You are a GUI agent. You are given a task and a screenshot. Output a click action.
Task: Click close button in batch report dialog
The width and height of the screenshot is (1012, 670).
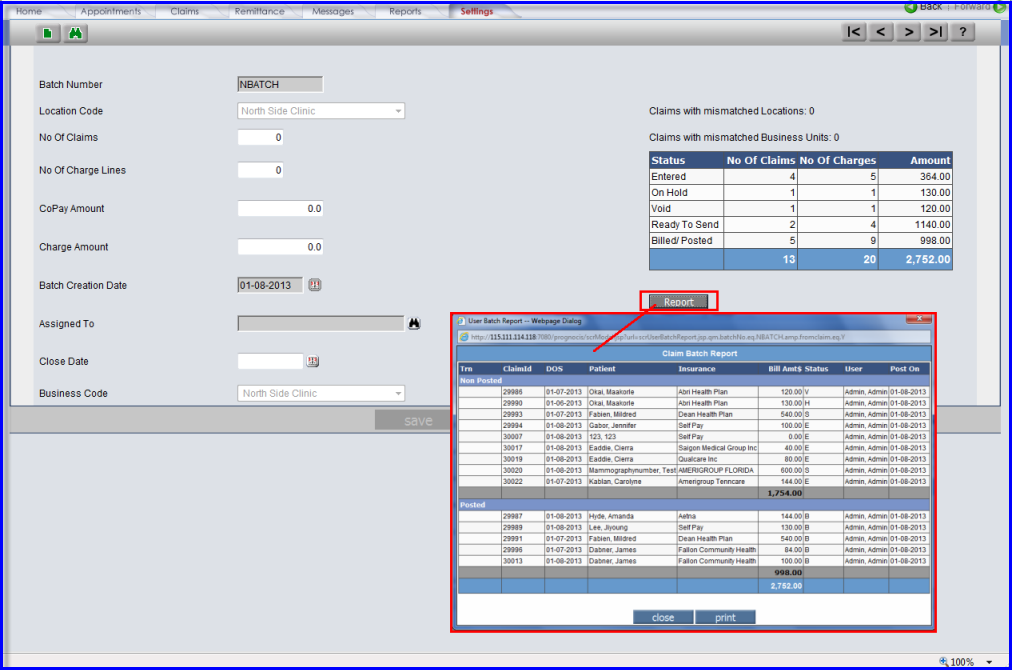pyautogui.click(x=663, y=618)
